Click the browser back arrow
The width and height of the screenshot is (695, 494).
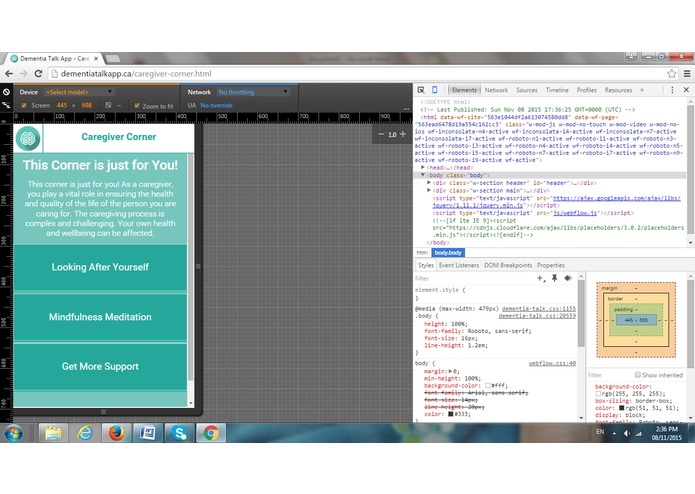point(8,74)
